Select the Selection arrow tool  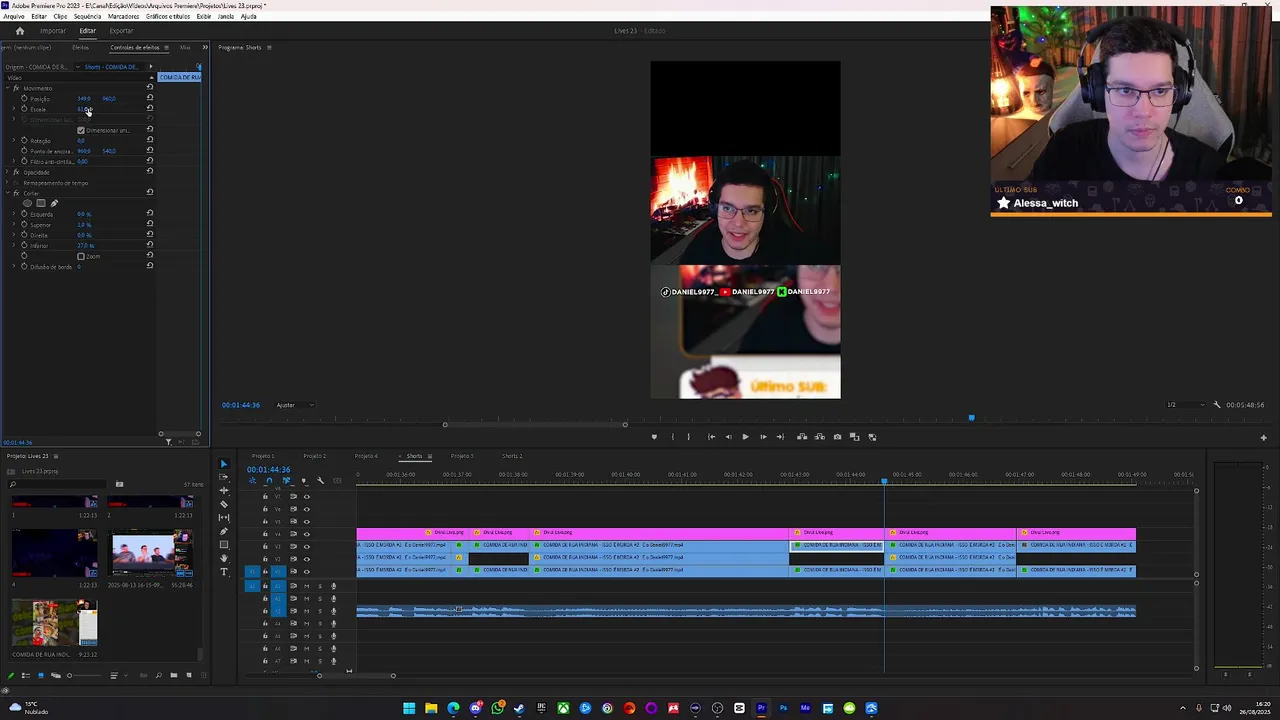224,464
